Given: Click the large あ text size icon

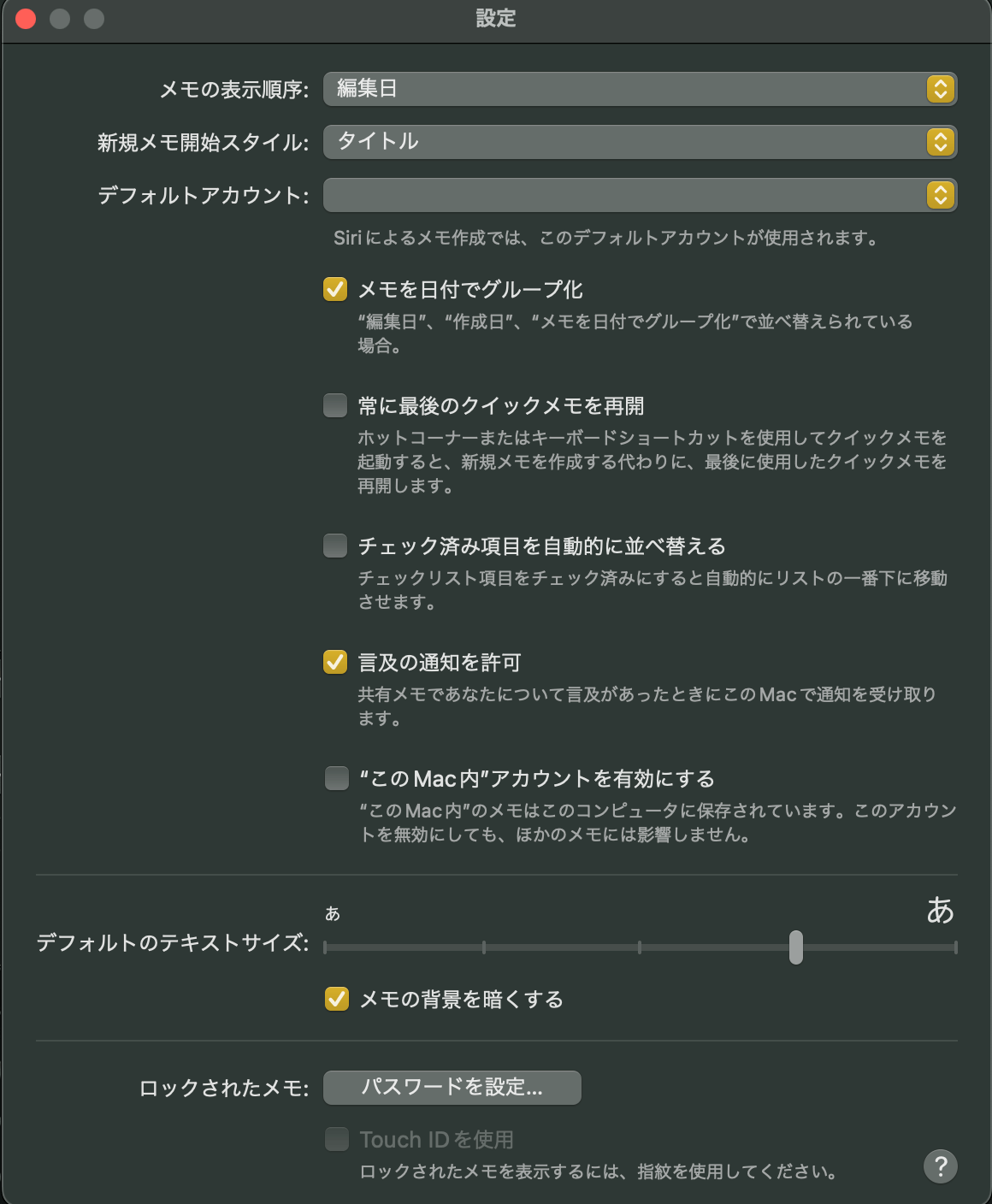Looking at the screenshot, I should point(940,911).
